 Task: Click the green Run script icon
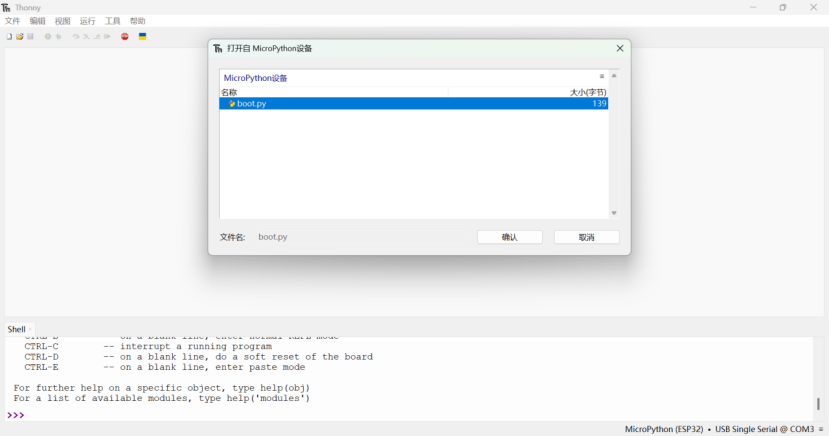pos(48,36)
